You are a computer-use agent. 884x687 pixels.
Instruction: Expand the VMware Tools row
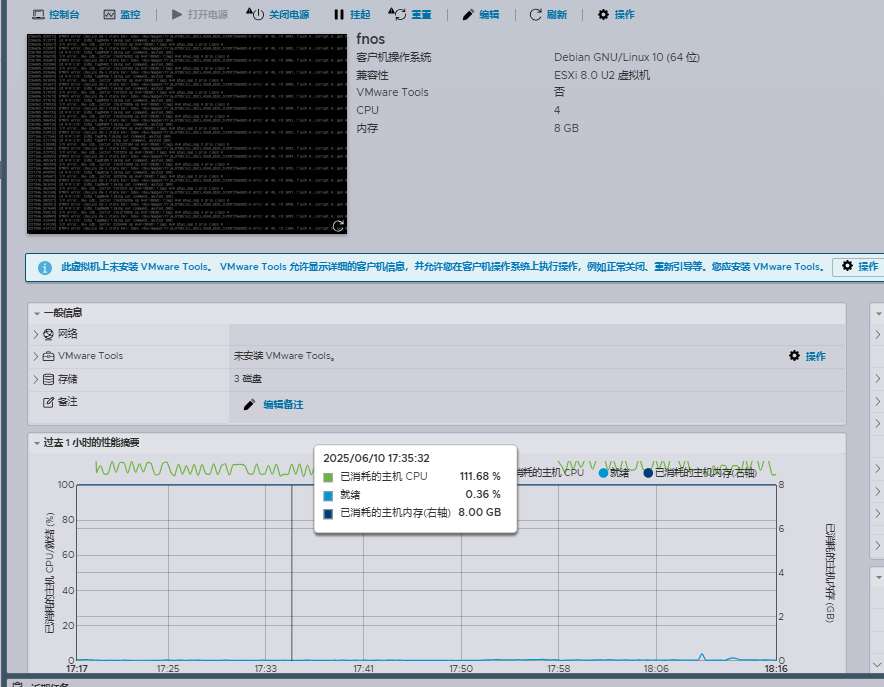tap(37, 356)
